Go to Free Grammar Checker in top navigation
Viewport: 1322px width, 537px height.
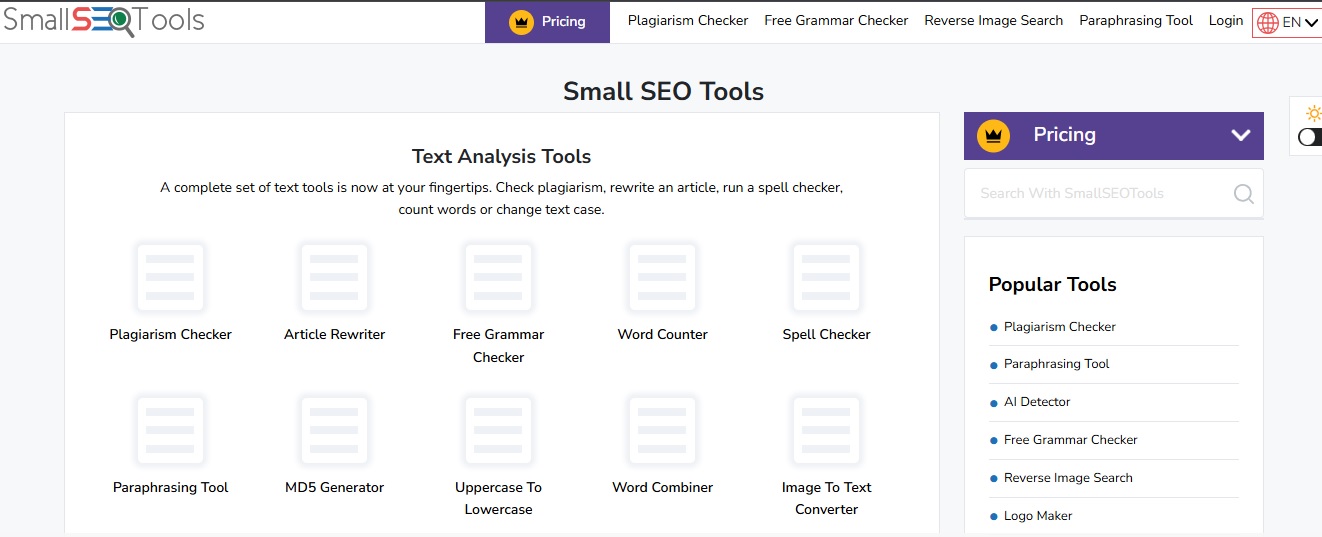click(x=836, y=20)
